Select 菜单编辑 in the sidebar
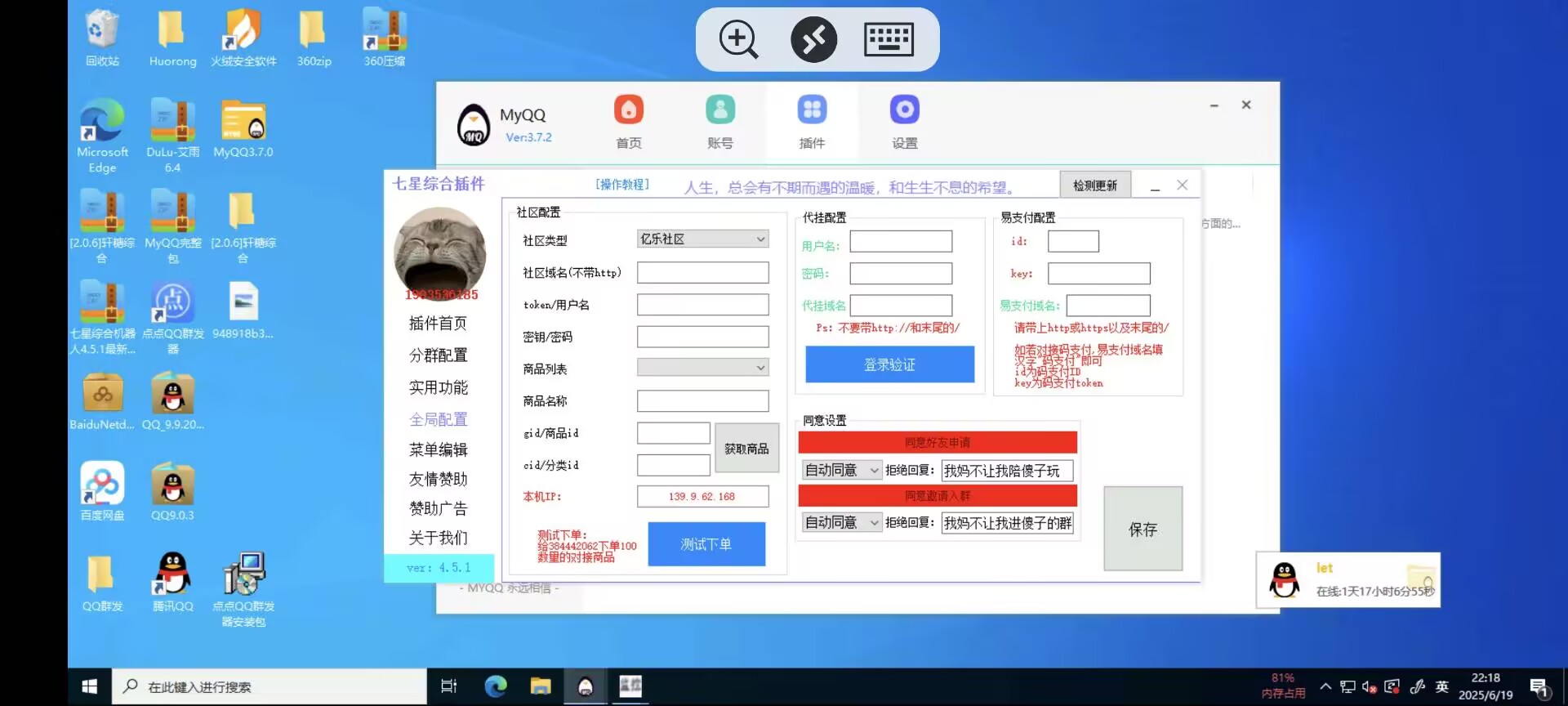 [x=439, y=449]
